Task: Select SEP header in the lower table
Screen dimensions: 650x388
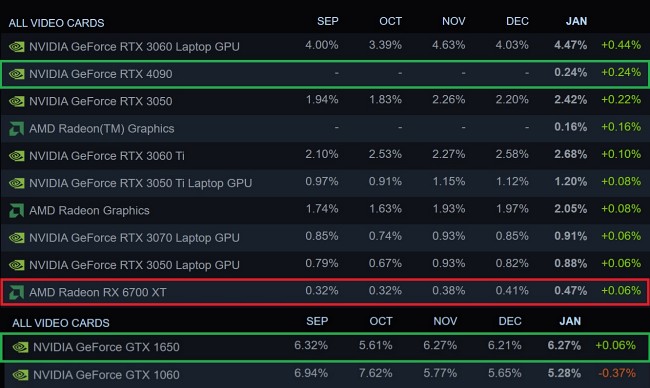Action: [x=317, y=321]
